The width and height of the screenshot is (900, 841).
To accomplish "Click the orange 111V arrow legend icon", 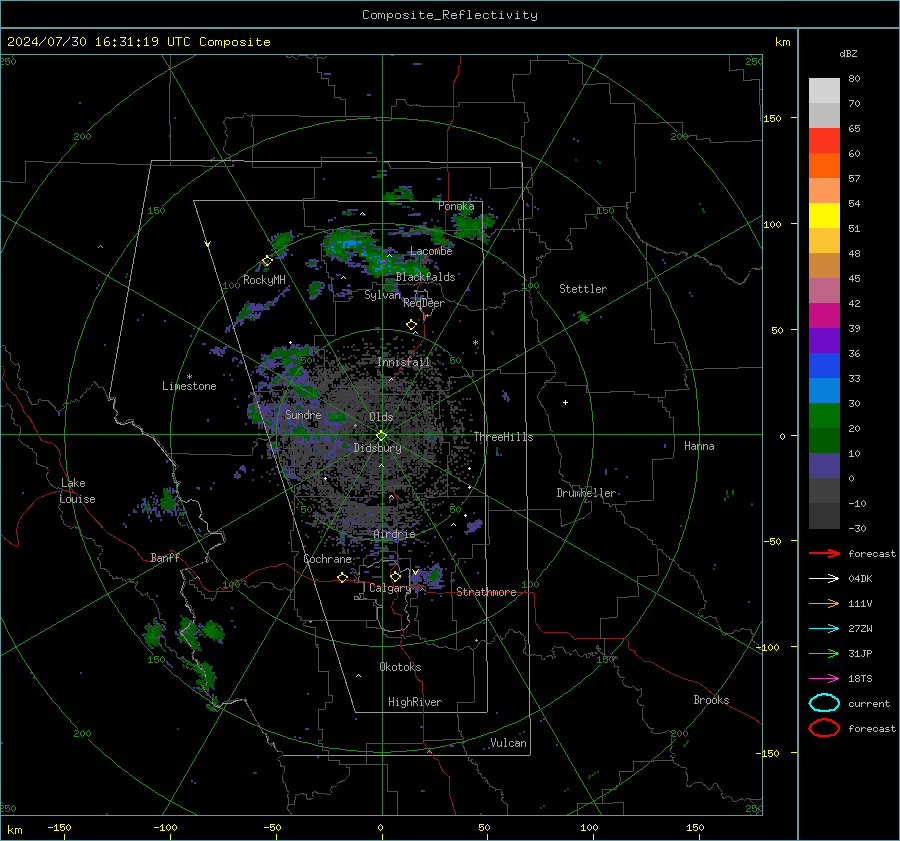I will pos(824,603).
